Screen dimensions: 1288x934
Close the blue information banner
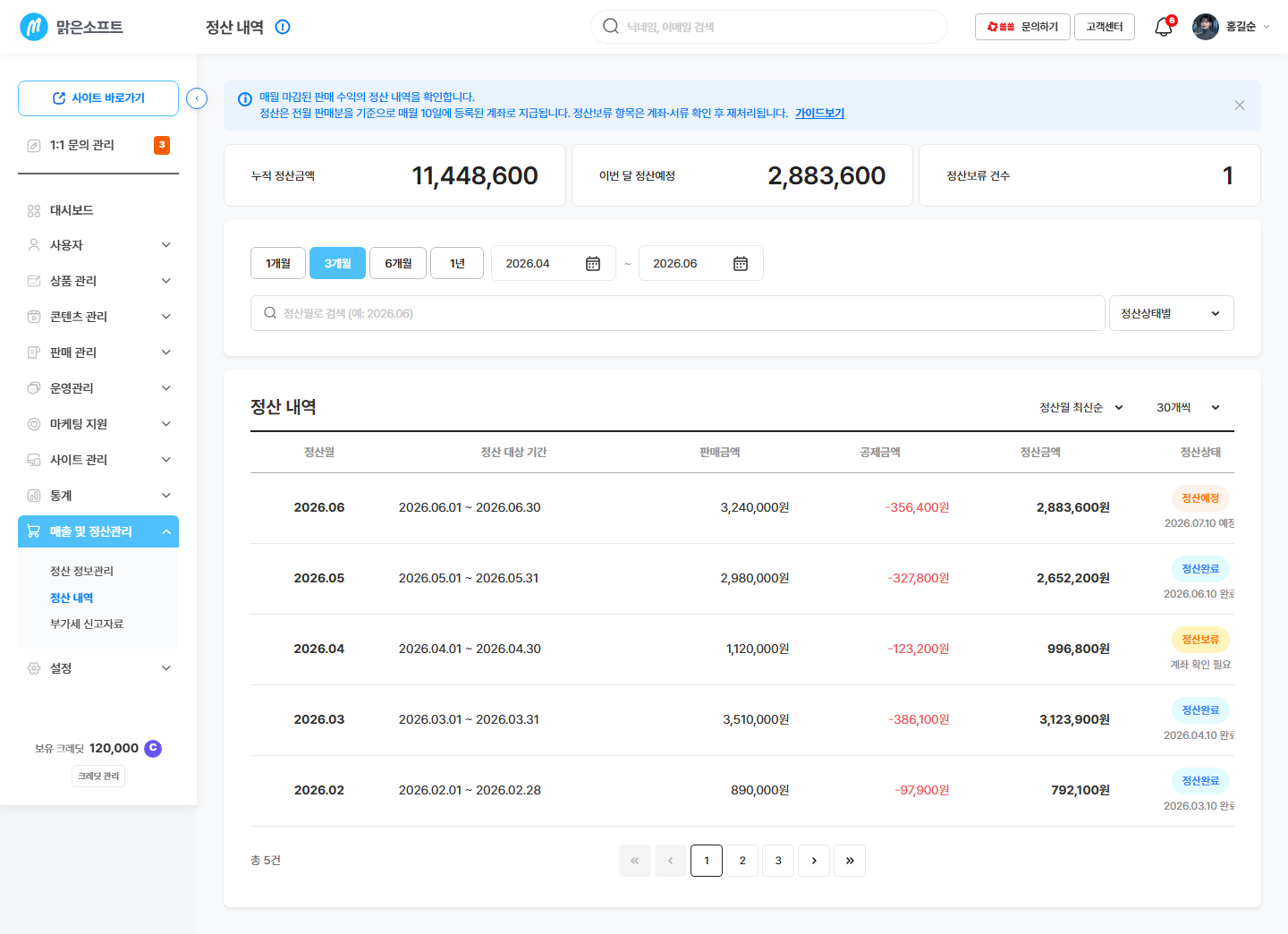click(x=1240, y=106)
